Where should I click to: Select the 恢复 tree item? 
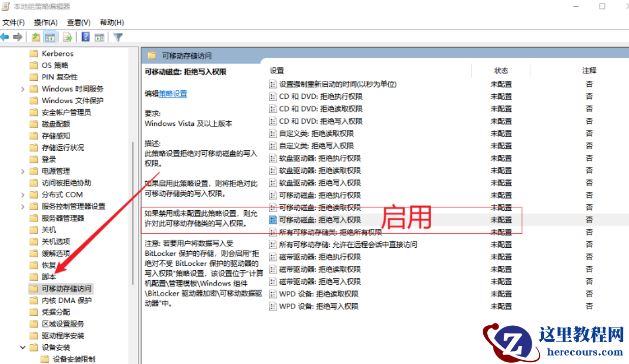pyautogui.click(x=49, y=265)
